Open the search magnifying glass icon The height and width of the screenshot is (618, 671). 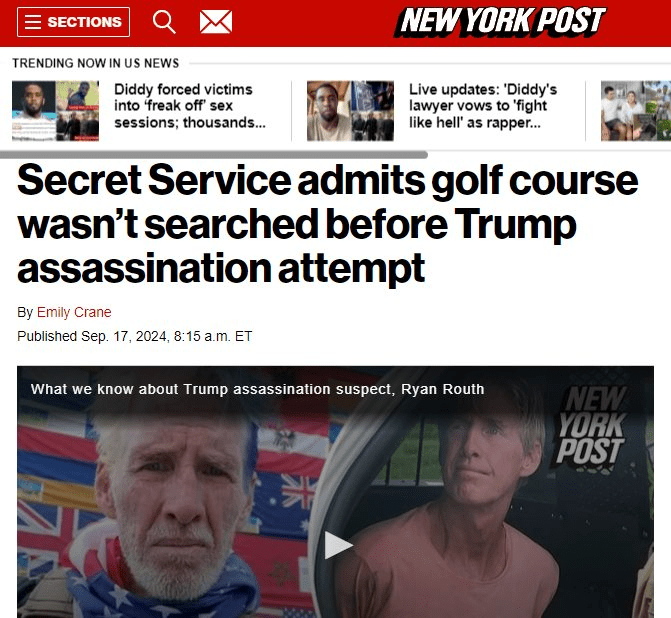[164, 22]
